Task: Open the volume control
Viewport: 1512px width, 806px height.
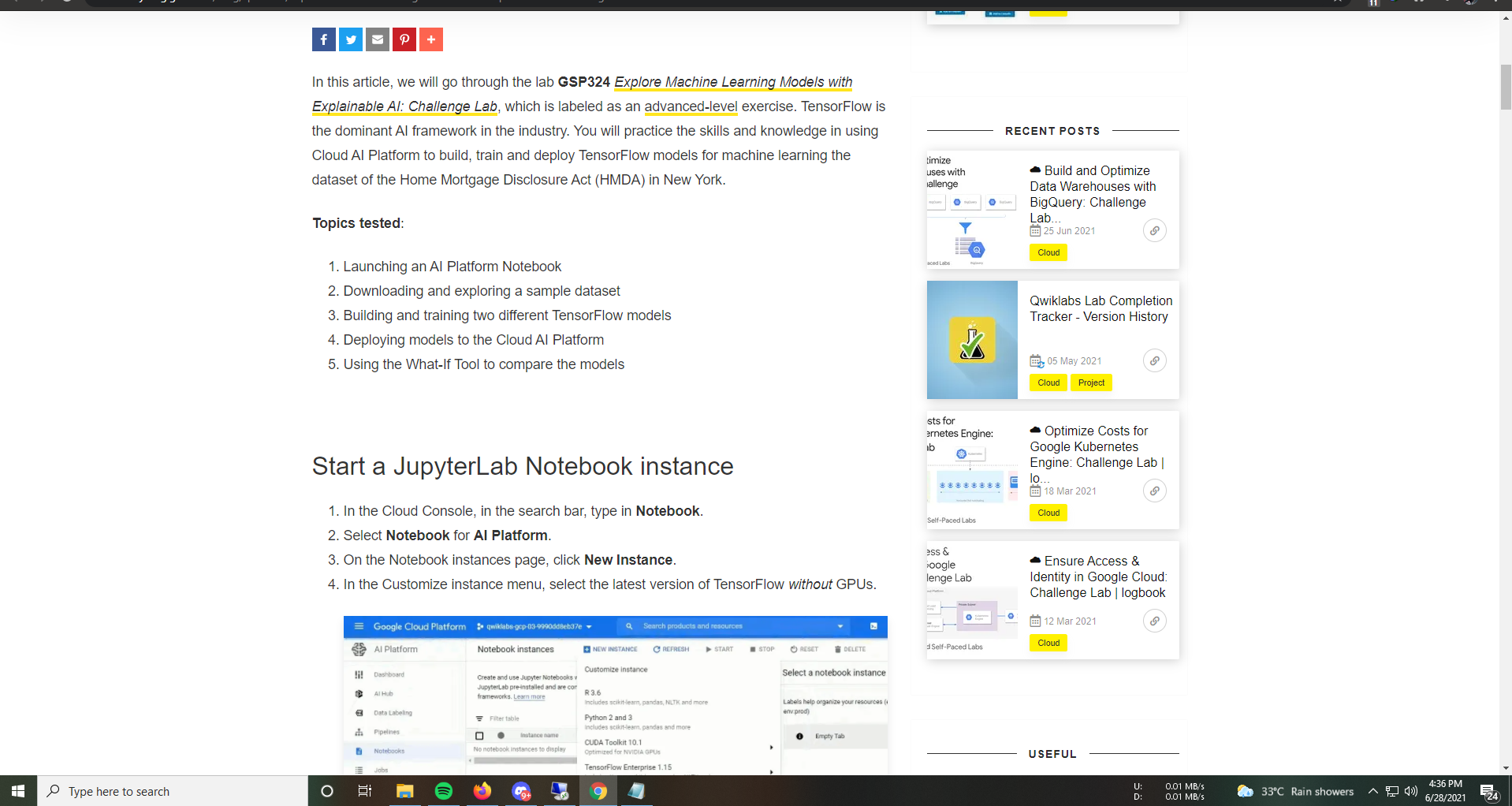Action: tap(1411, 791)
